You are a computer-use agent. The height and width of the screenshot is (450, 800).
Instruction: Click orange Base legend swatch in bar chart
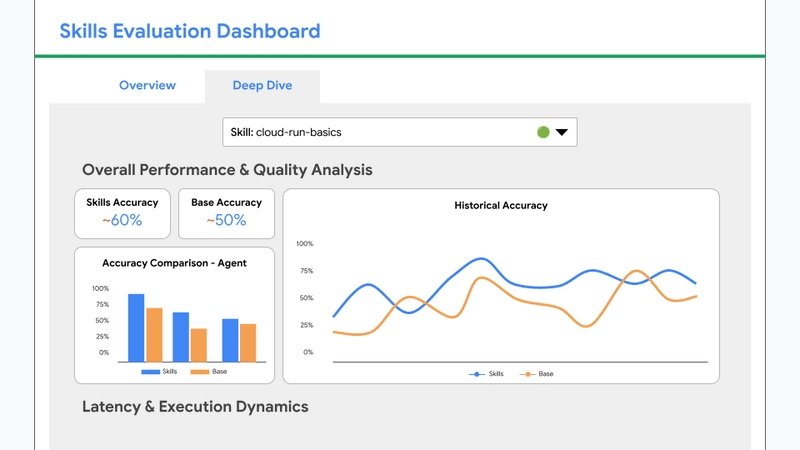pyautogui.click(x=199, y=372)
